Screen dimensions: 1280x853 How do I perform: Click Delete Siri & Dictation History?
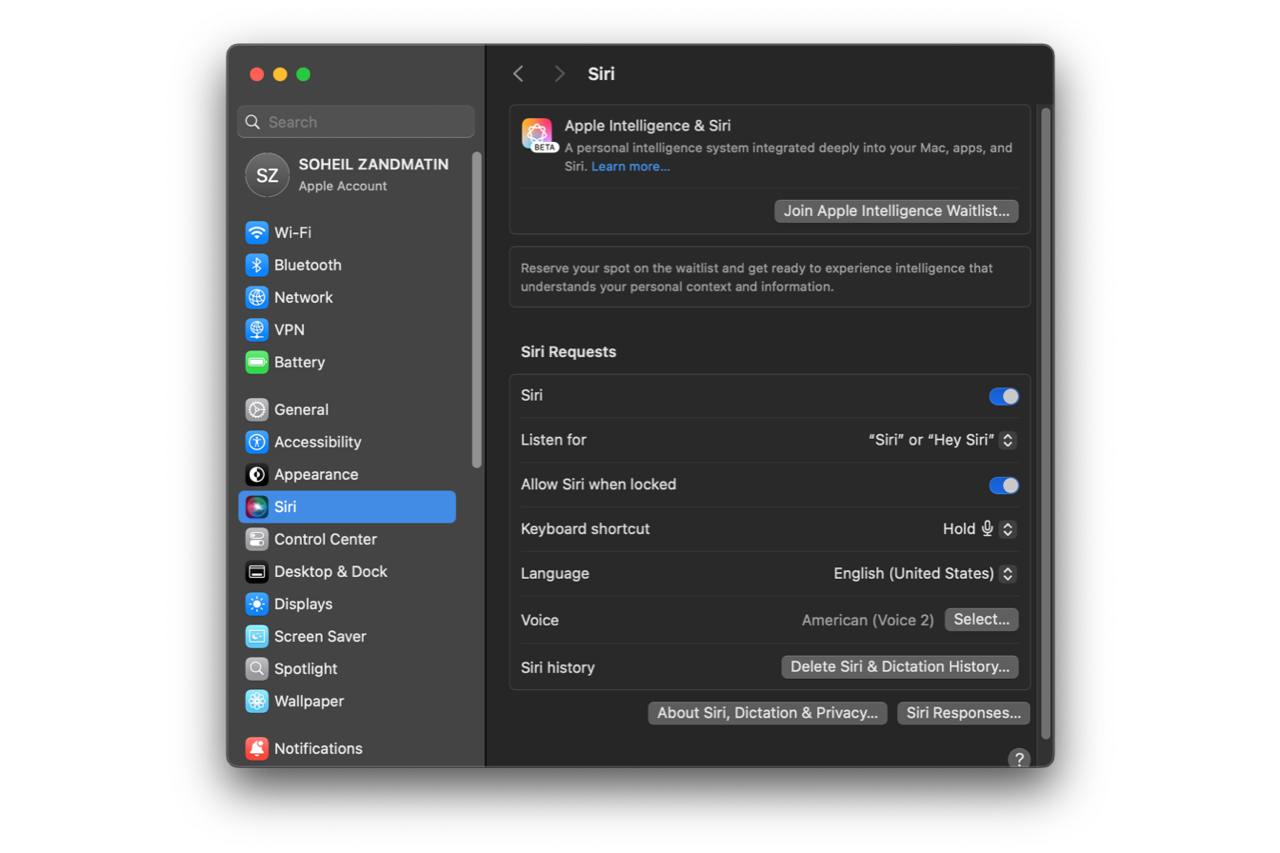click(899, 666)
